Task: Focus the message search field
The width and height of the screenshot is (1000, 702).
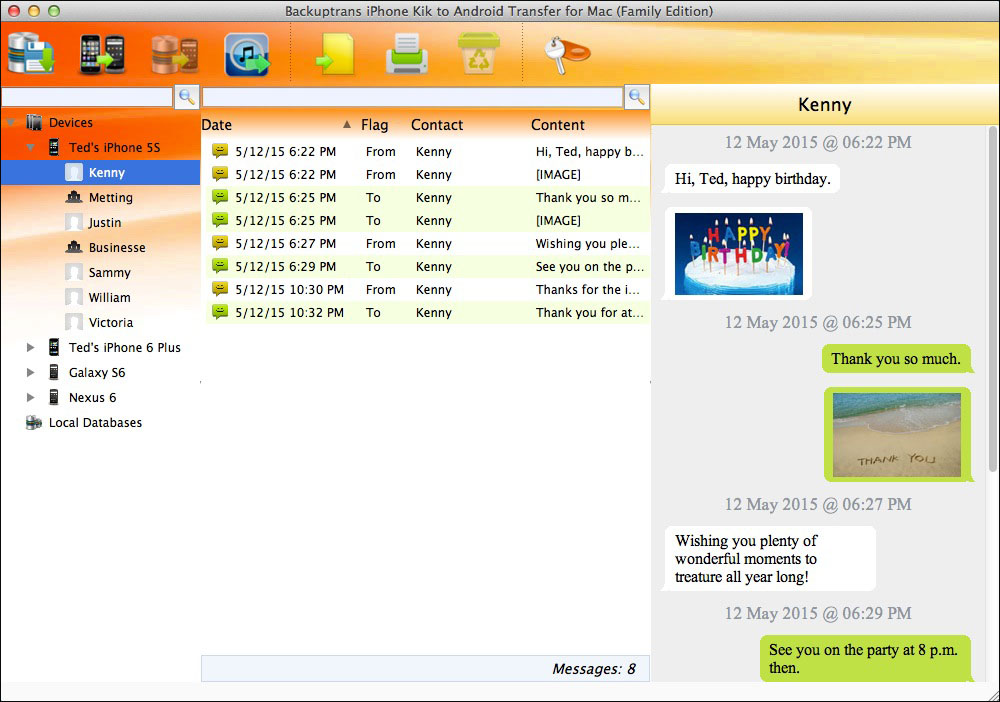Action: point(413,97)
